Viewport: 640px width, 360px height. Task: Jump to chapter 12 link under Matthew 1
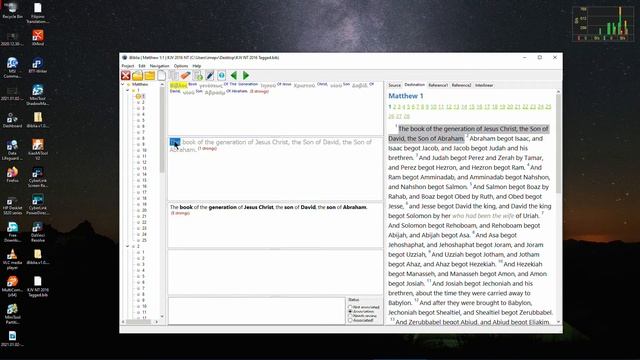tap(449, 107)
